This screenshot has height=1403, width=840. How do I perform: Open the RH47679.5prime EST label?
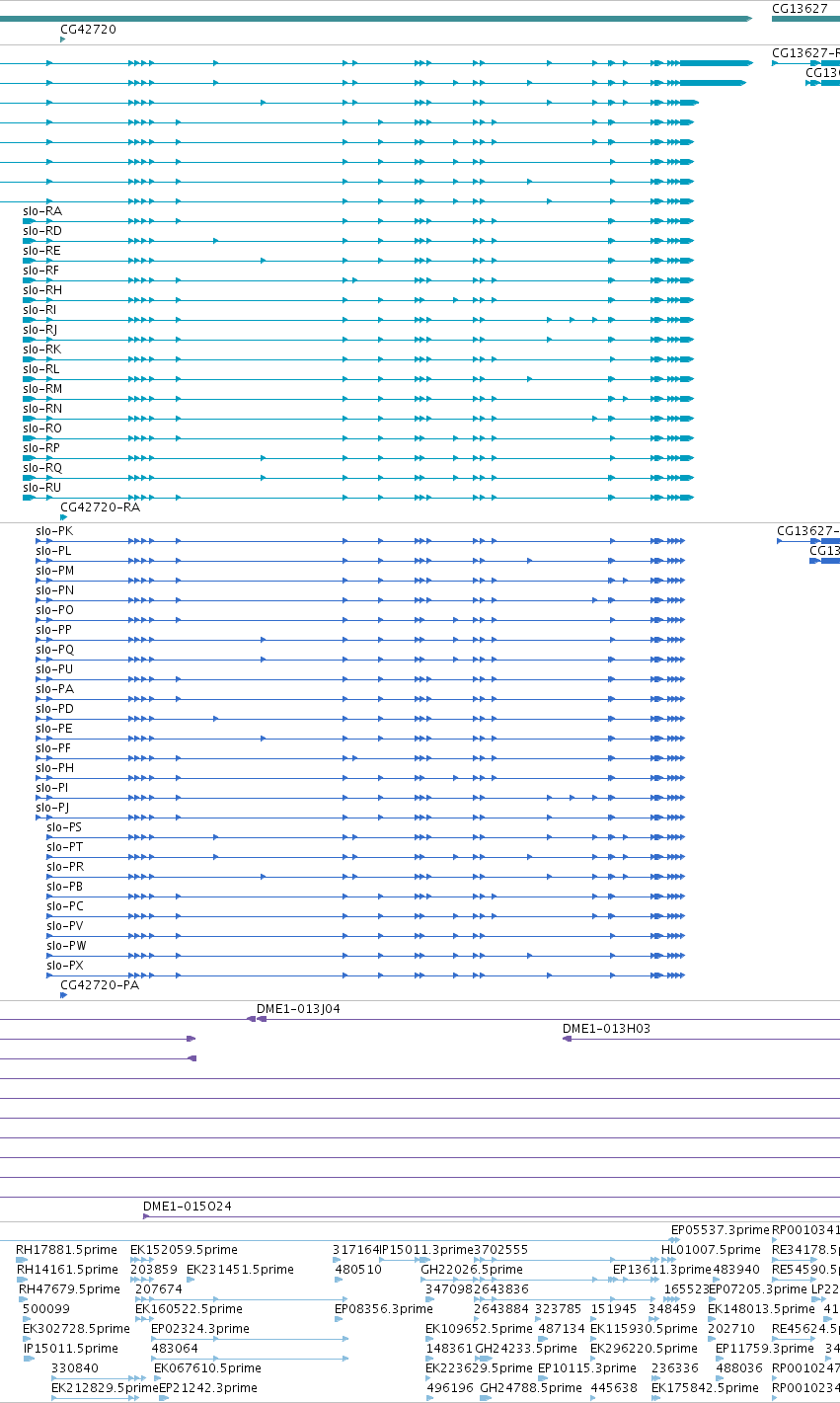[x=69, y=1289]
